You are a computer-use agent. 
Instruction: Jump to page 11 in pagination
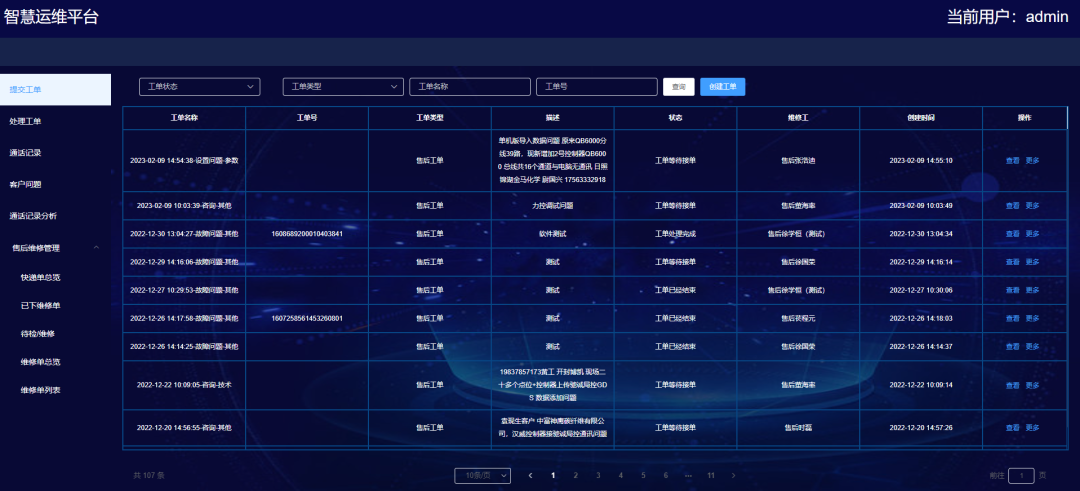[x=711, y=475]
